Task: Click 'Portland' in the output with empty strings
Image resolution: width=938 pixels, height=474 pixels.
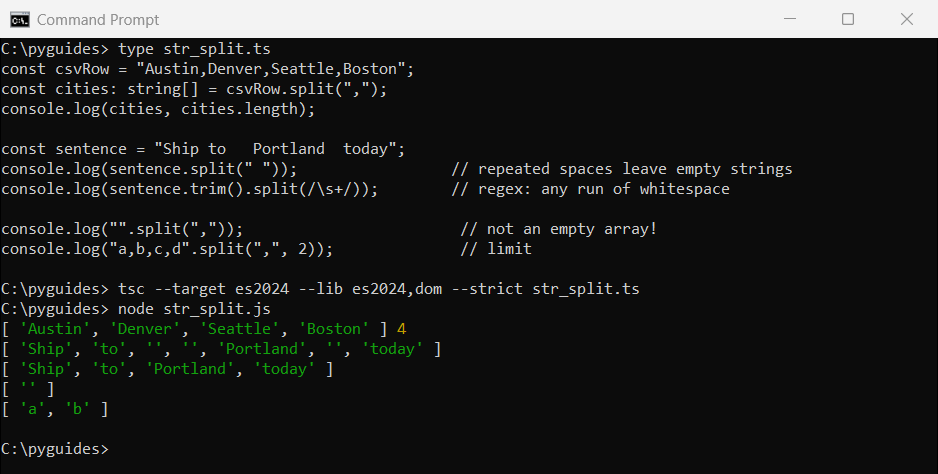Action: tap(261, 349)
